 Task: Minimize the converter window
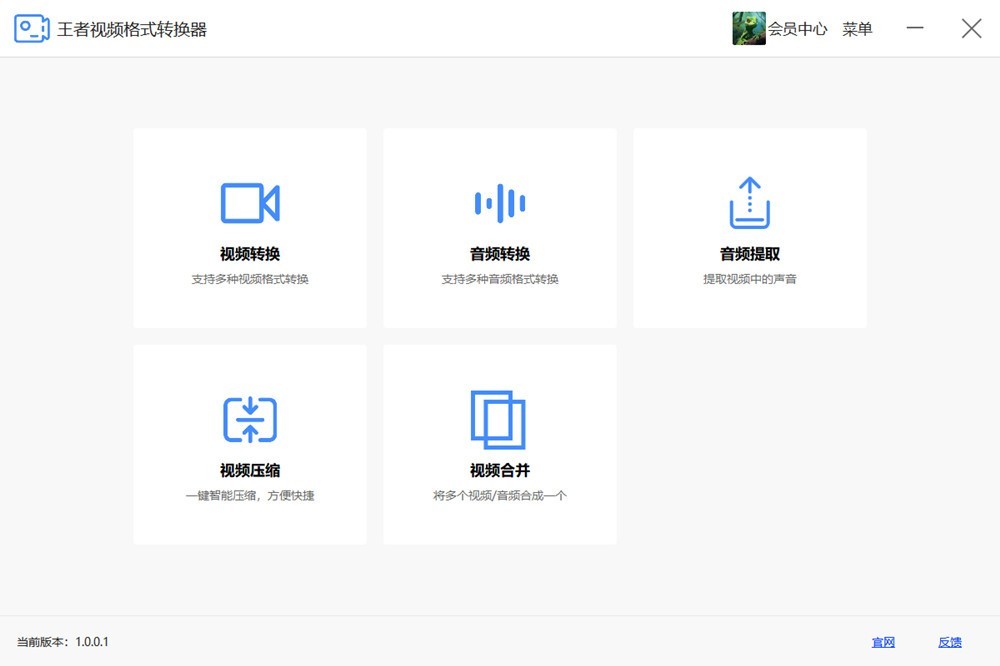(915, 29)
